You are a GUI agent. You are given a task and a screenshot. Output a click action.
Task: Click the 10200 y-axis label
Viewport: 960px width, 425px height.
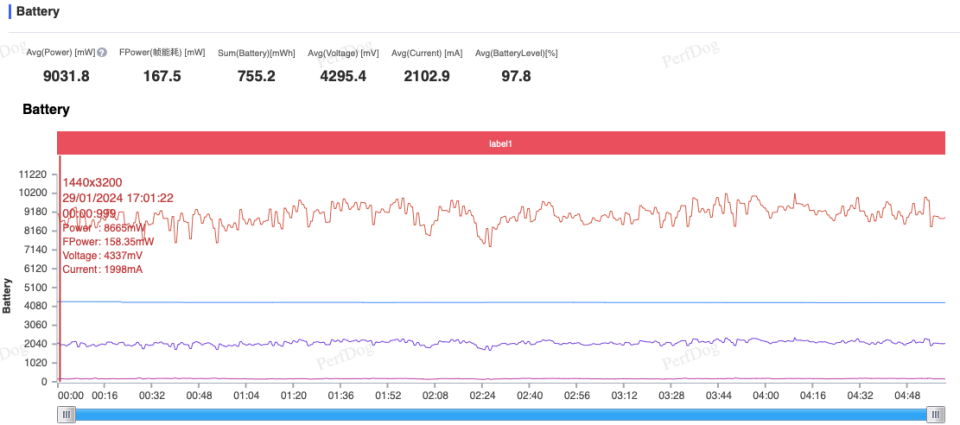click(33, 193)
